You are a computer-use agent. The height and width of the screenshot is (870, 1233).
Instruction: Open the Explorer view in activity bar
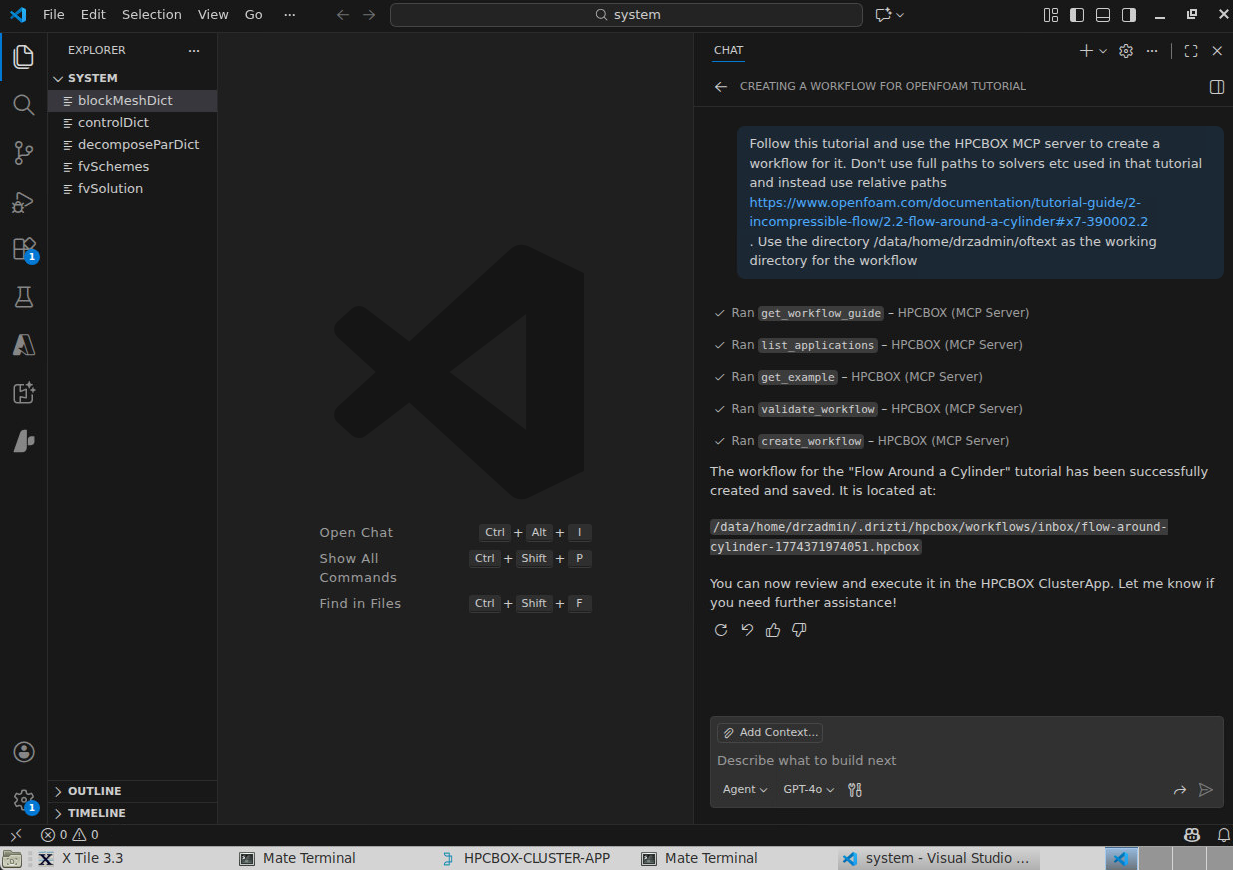point(23,57)
